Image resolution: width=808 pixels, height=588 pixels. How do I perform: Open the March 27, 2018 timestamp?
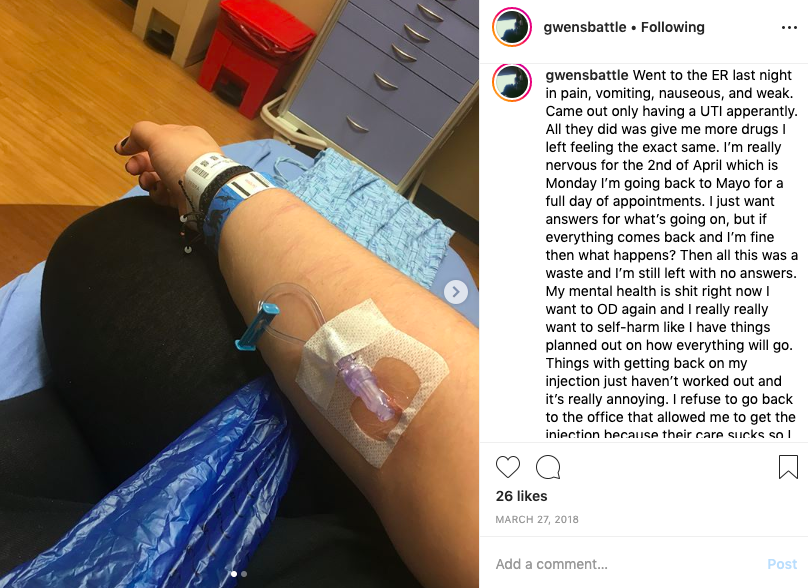point(537,519)
